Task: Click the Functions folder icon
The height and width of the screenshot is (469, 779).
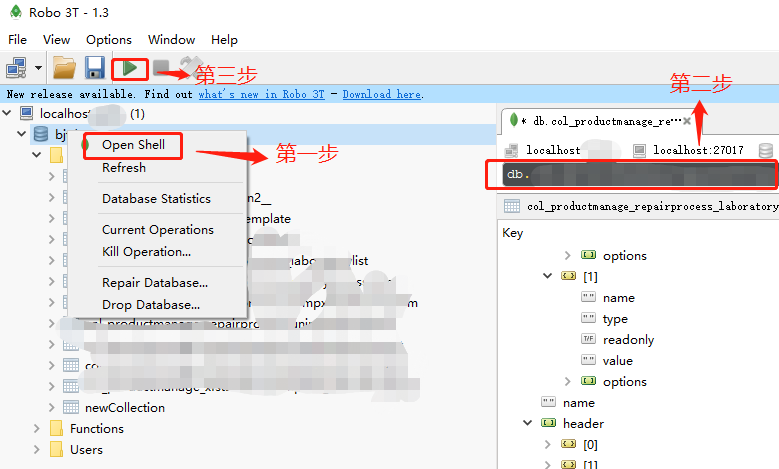Action: tap(57, 429)
